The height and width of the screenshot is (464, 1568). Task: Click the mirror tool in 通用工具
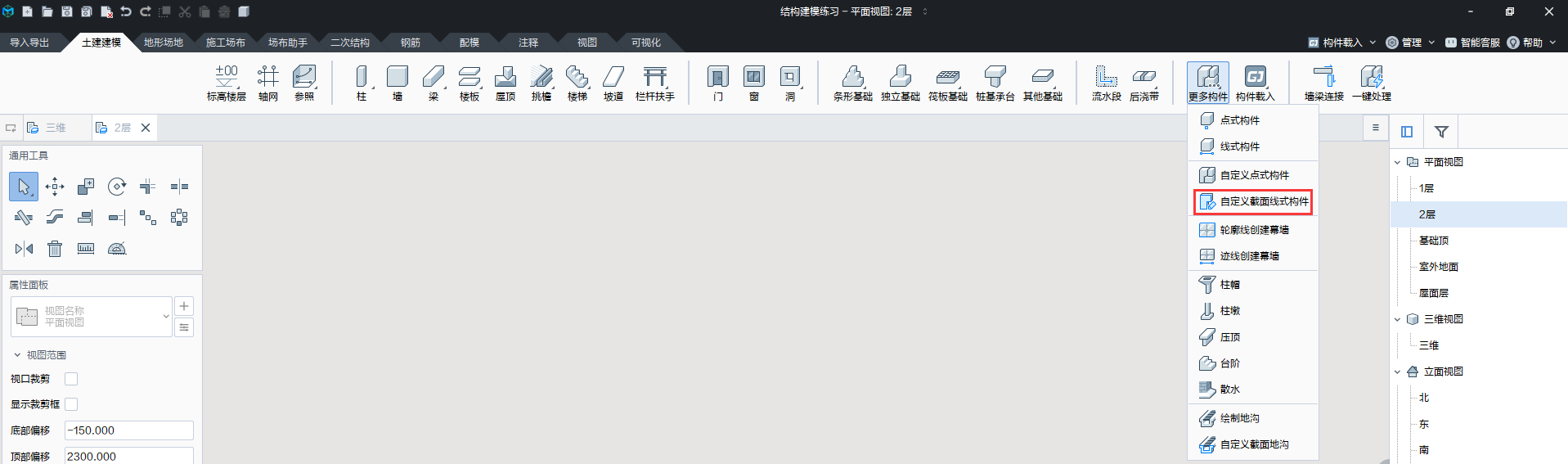[24, 249]
